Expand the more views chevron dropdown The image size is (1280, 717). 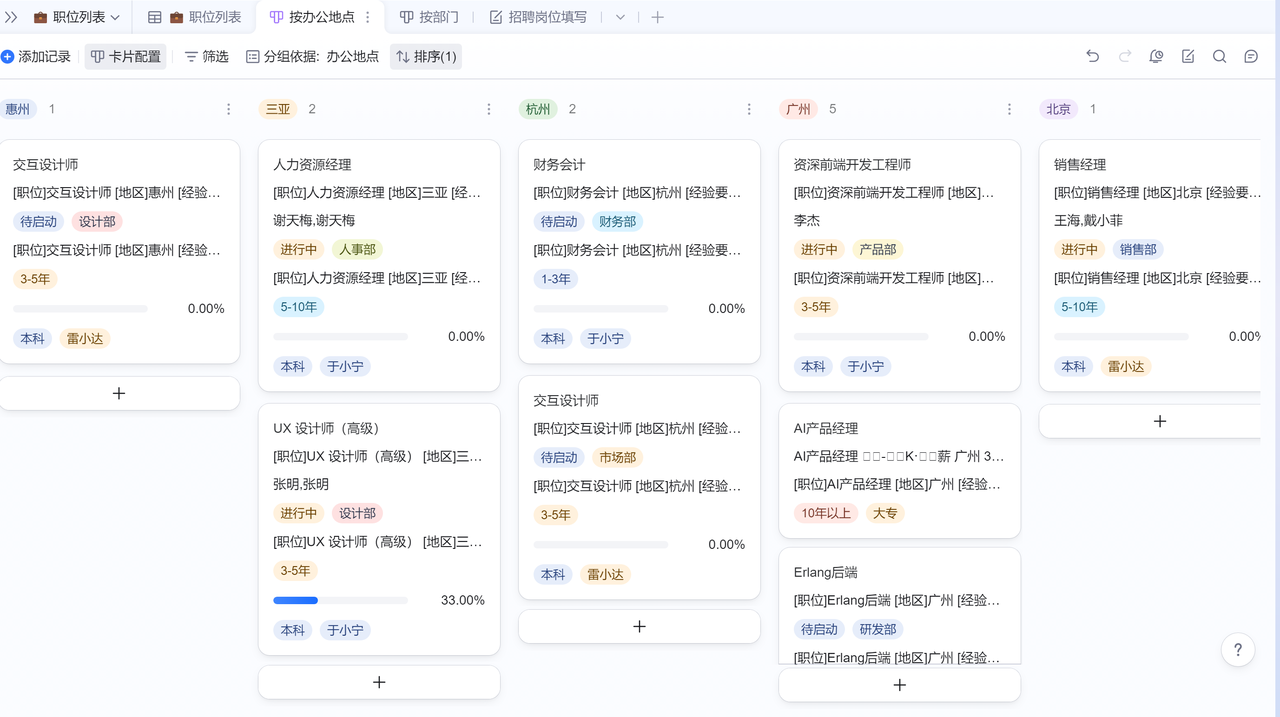point(620,17)
